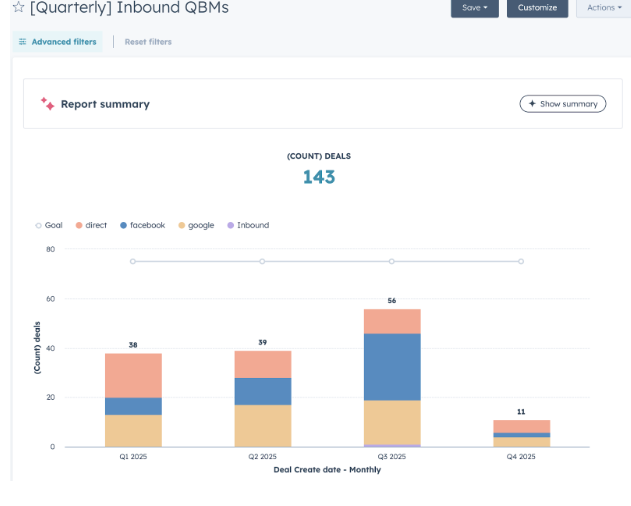The height and width of the screenshot is (506, 631).
Task: Expand the Actions dropdown menu
Action: 603,8
